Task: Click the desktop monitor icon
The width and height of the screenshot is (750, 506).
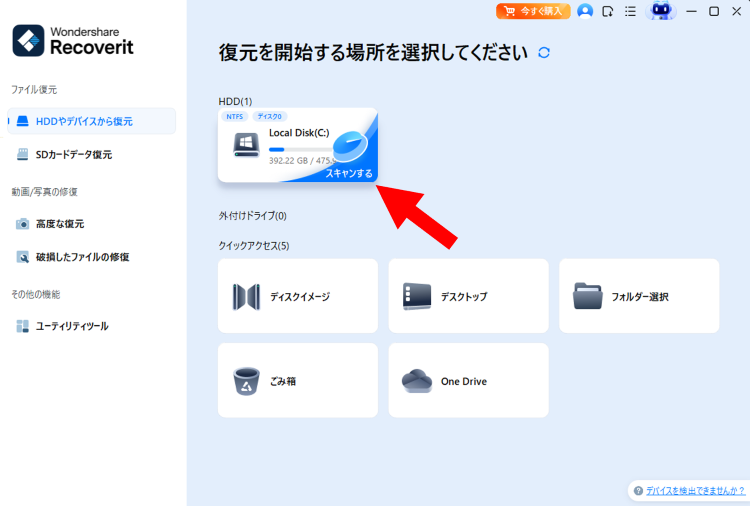Action: 417,297
